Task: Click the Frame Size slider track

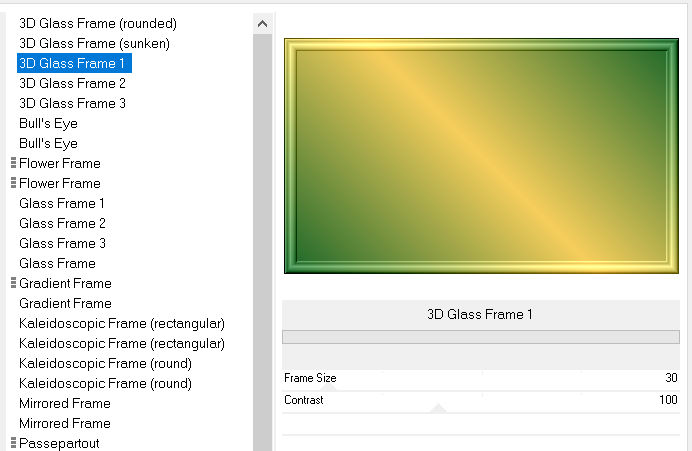Action: 480,379
